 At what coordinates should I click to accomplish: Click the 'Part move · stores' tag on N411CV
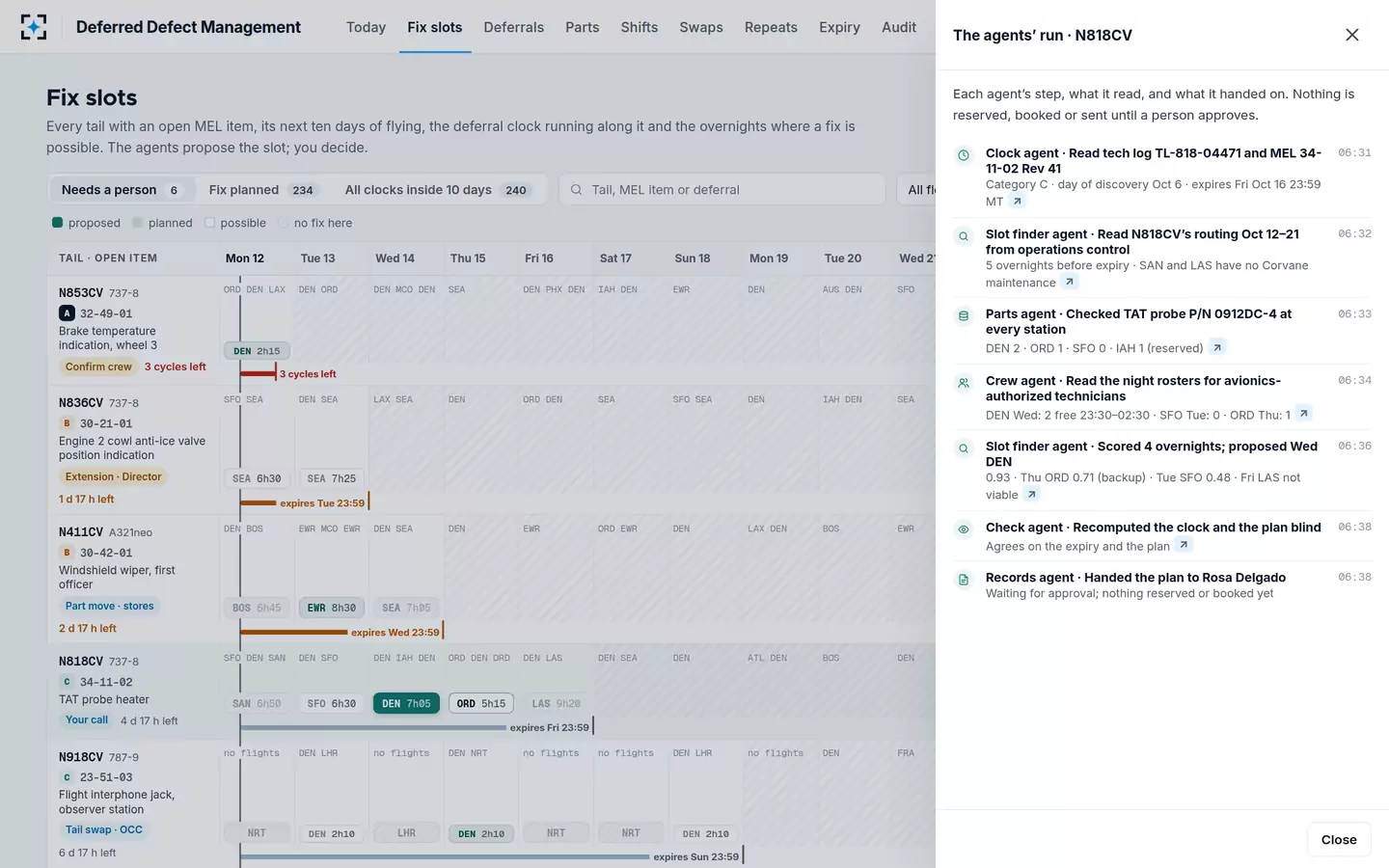click(109, 606)
